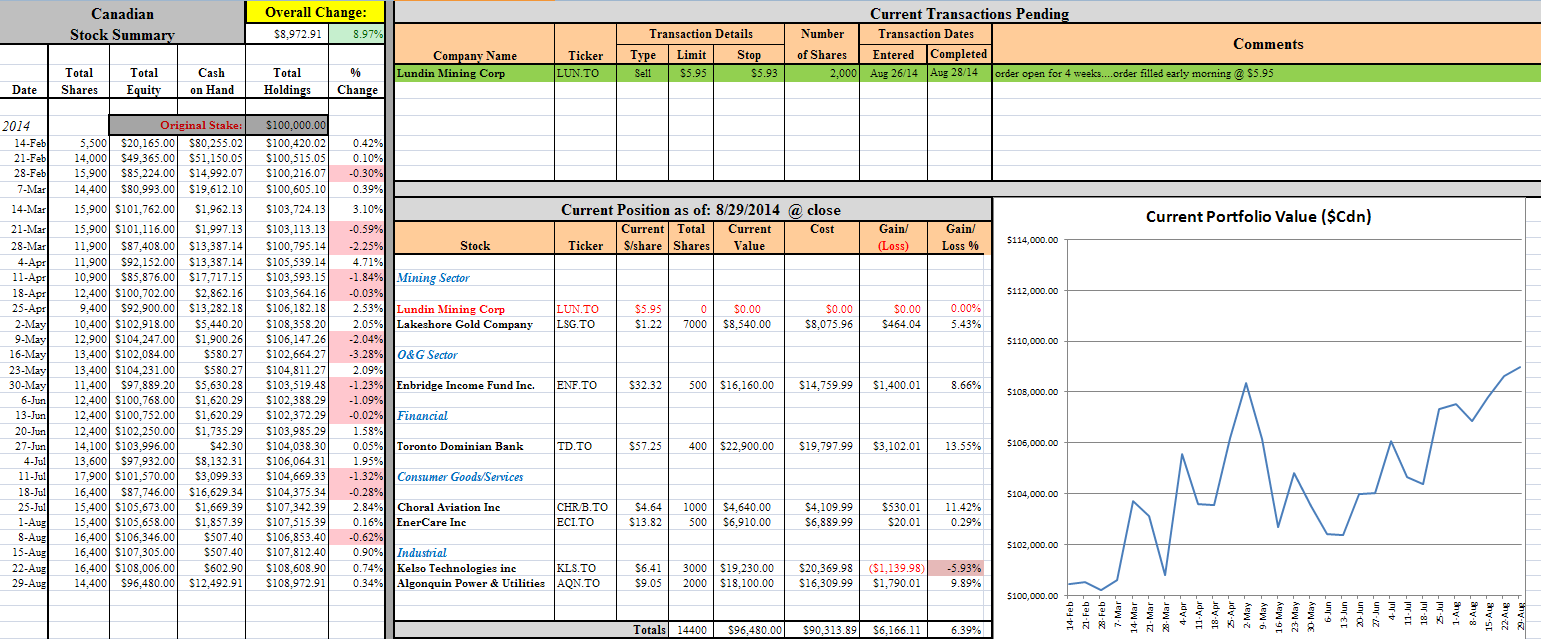Viewport: 1541px width, 639px height.
Task: Click the O&G Sector heading
Action: (427, 355)
